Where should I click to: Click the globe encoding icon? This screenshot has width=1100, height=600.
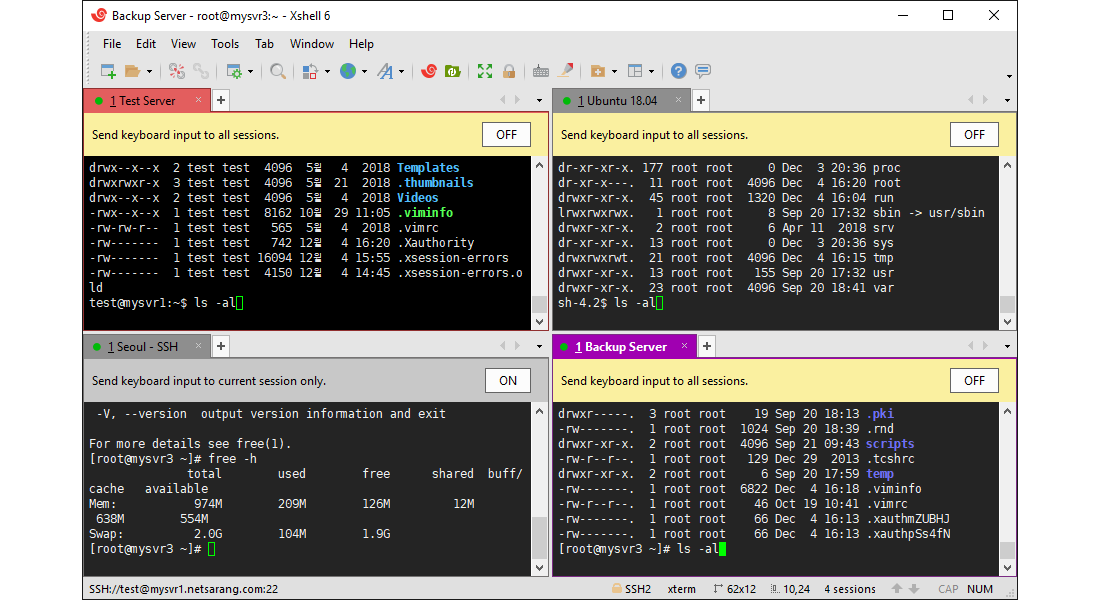(348, 71)
